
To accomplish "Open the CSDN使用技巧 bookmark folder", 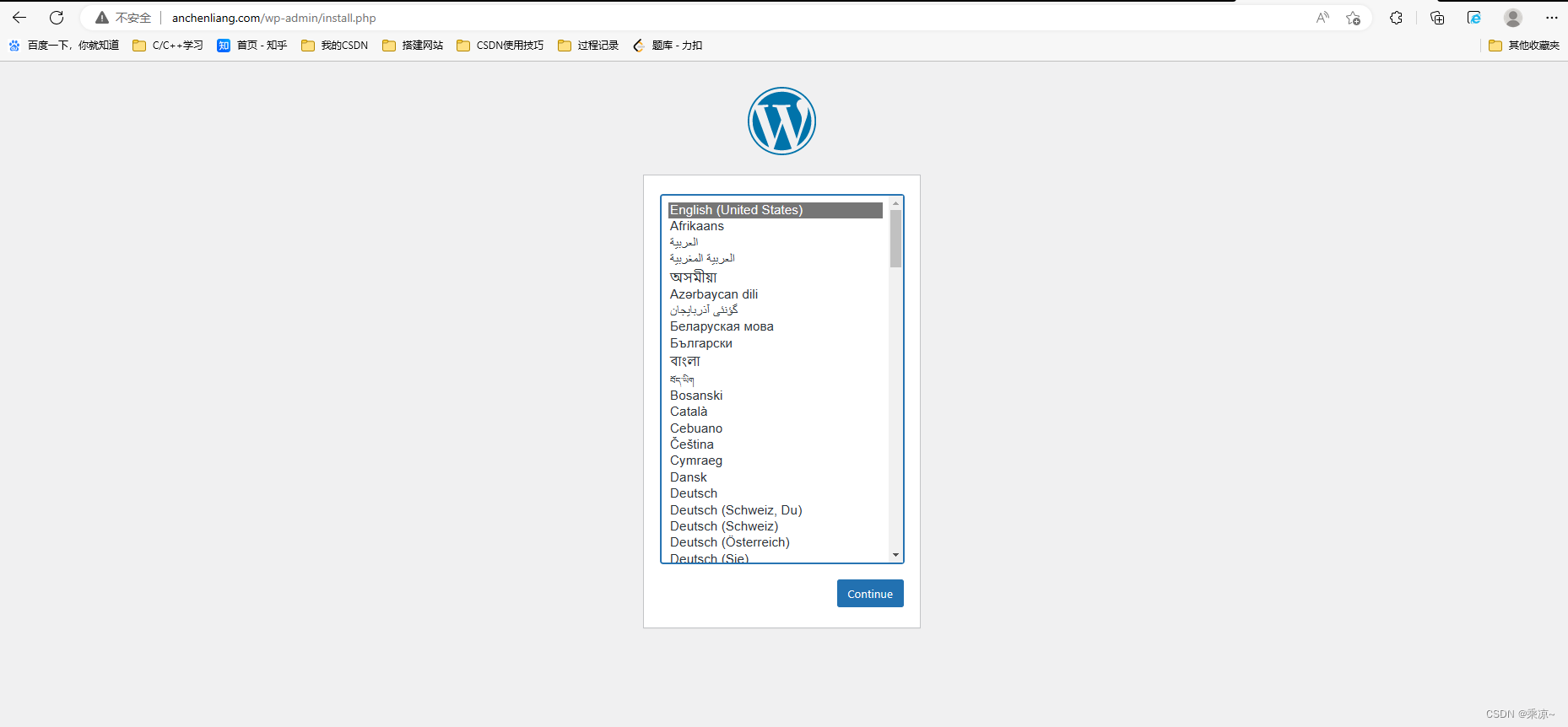I will (x=500, y=46).
